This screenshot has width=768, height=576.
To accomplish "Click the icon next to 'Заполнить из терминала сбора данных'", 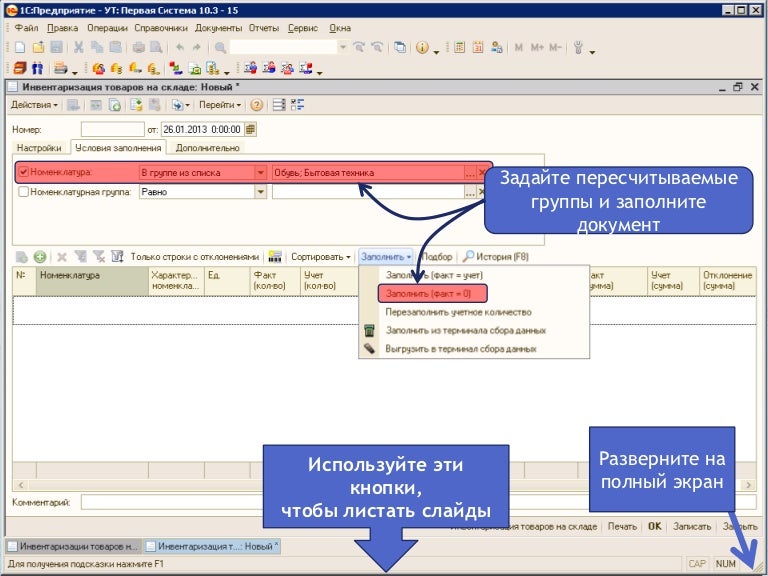I will (x=369, y=330).
